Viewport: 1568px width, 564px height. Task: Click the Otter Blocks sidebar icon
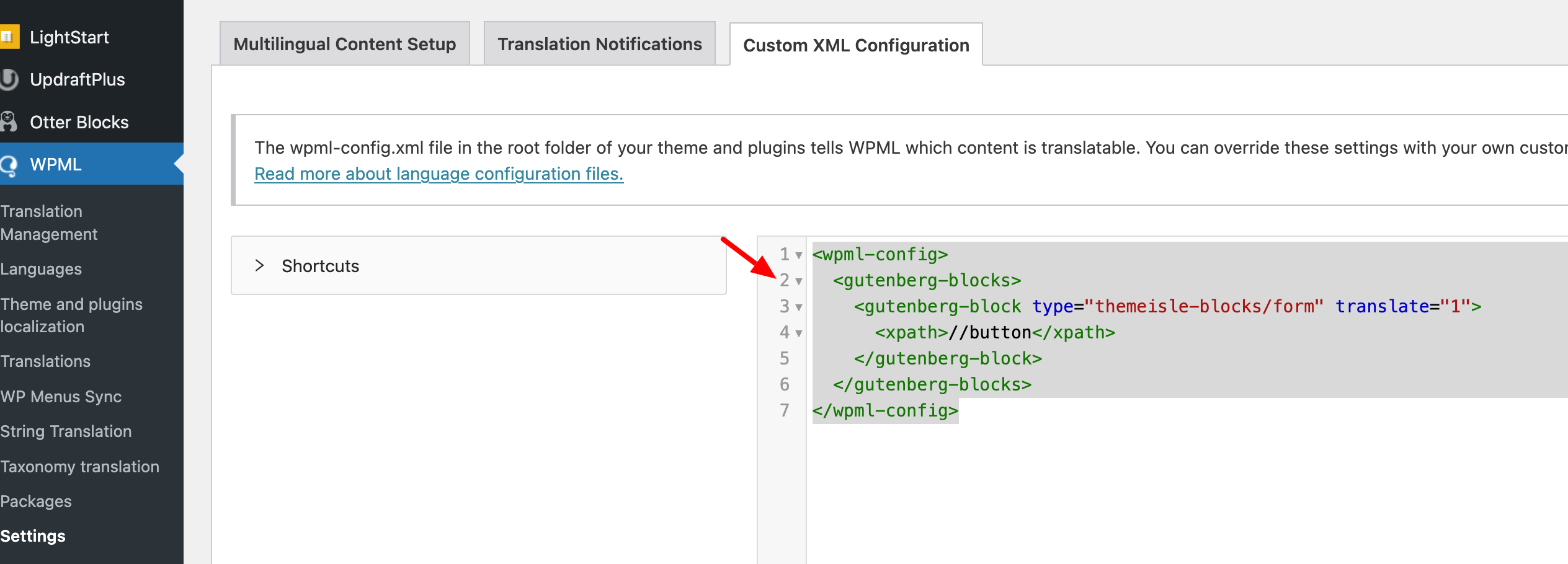(x=9, y=121)
